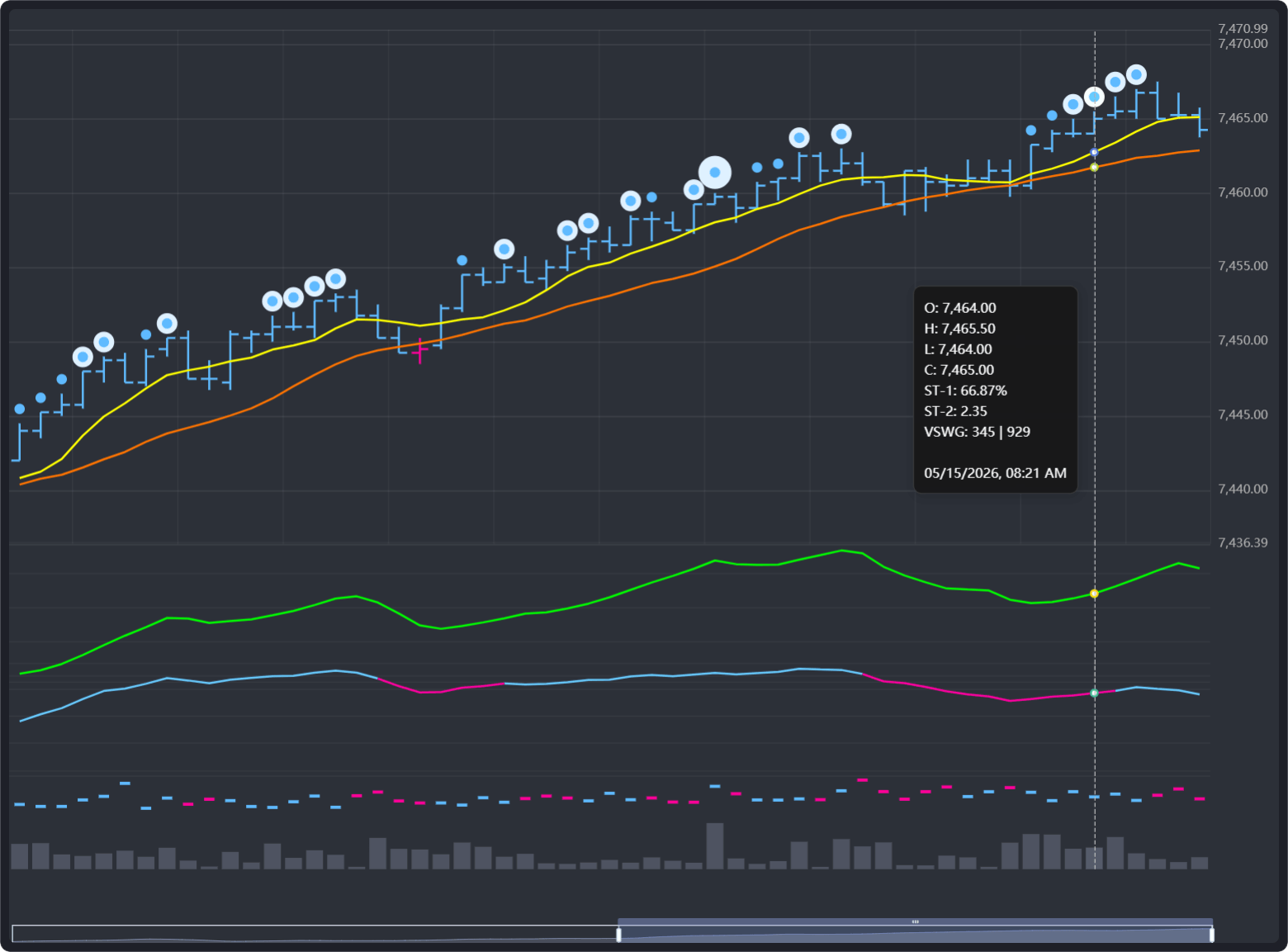Click crosshair point on green oscillator line

coord(1095,594)
